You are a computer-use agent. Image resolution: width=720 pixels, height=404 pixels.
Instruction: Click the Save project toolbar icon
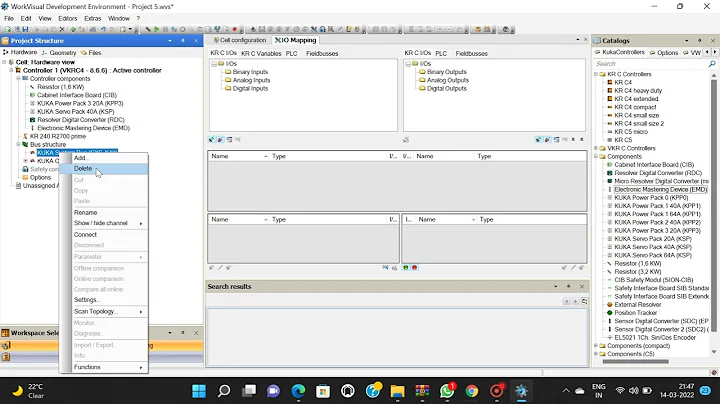tap(25, 29)
